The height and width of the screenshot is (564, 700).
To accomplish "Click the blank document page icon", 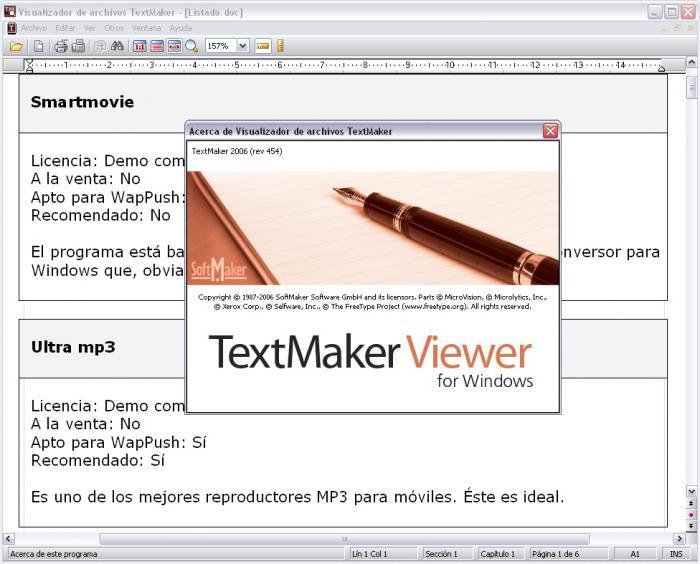I will [x=39, y=46].
